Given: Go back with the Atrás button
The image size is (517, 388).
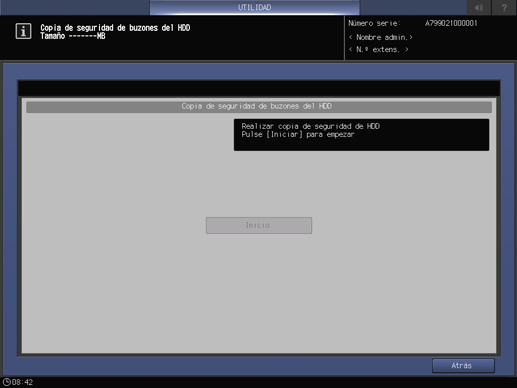Looking at the screenshot, I should click(x=463, y=366).
